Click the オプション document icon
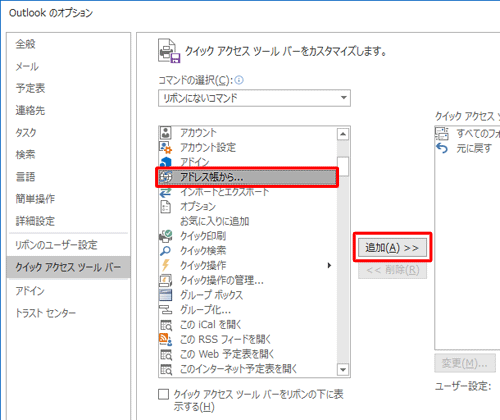This screenshot has width=500, height=420. coord(166,207)
